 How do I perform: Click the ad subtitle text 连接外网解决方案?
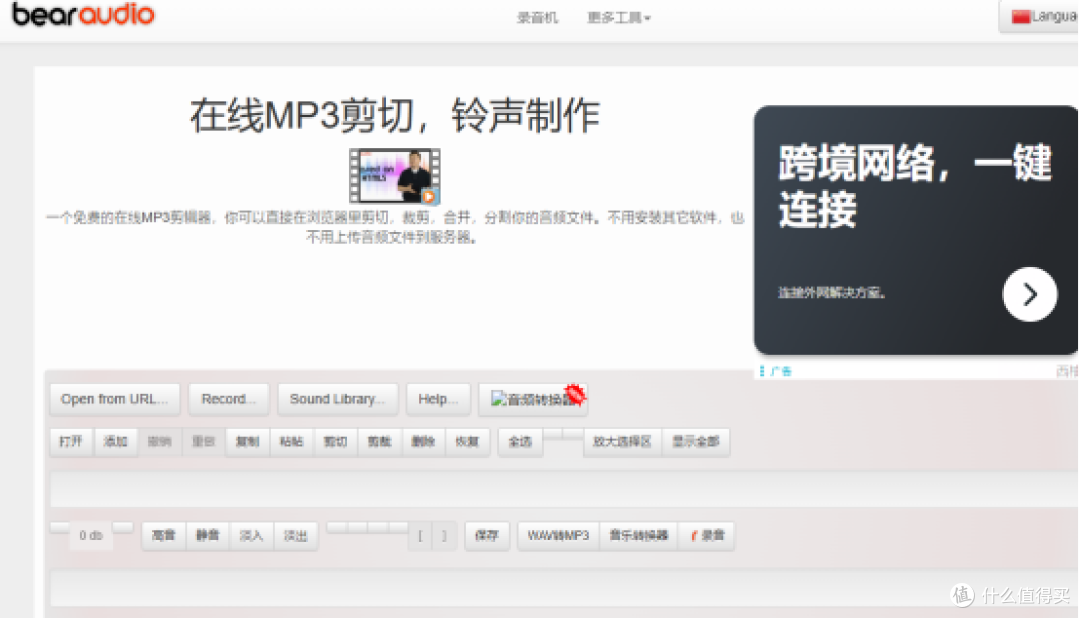(831, 293)
